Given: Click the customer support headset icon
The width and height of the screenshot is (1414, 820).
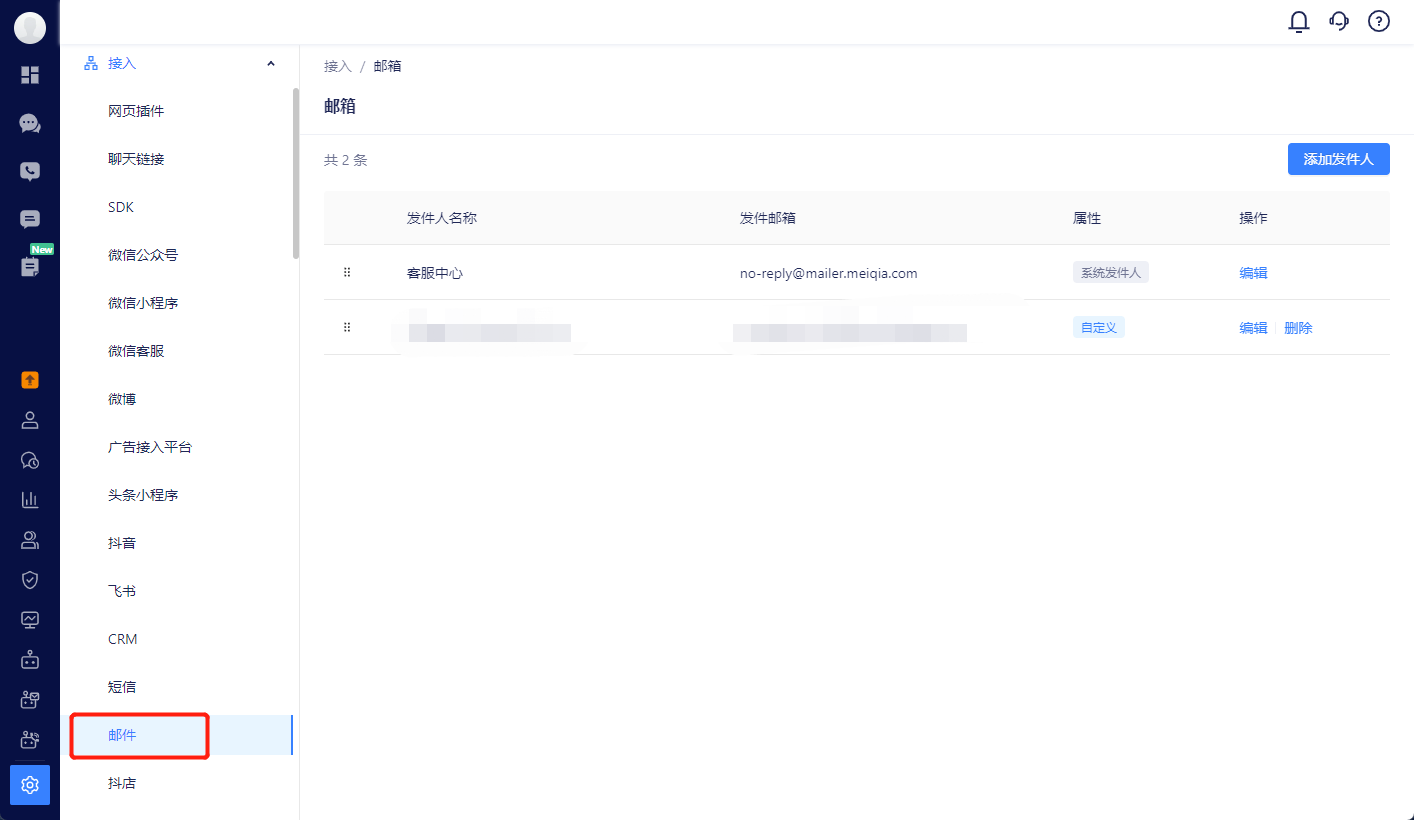Looking at the screenshot, I should (1339, 21).
